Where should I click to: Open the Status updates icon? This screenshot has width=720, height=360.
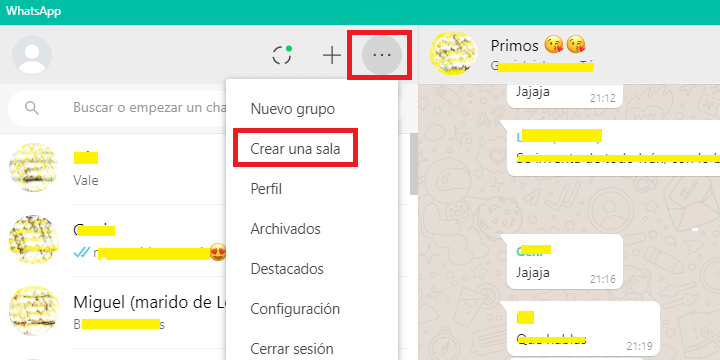click(282, 55)
